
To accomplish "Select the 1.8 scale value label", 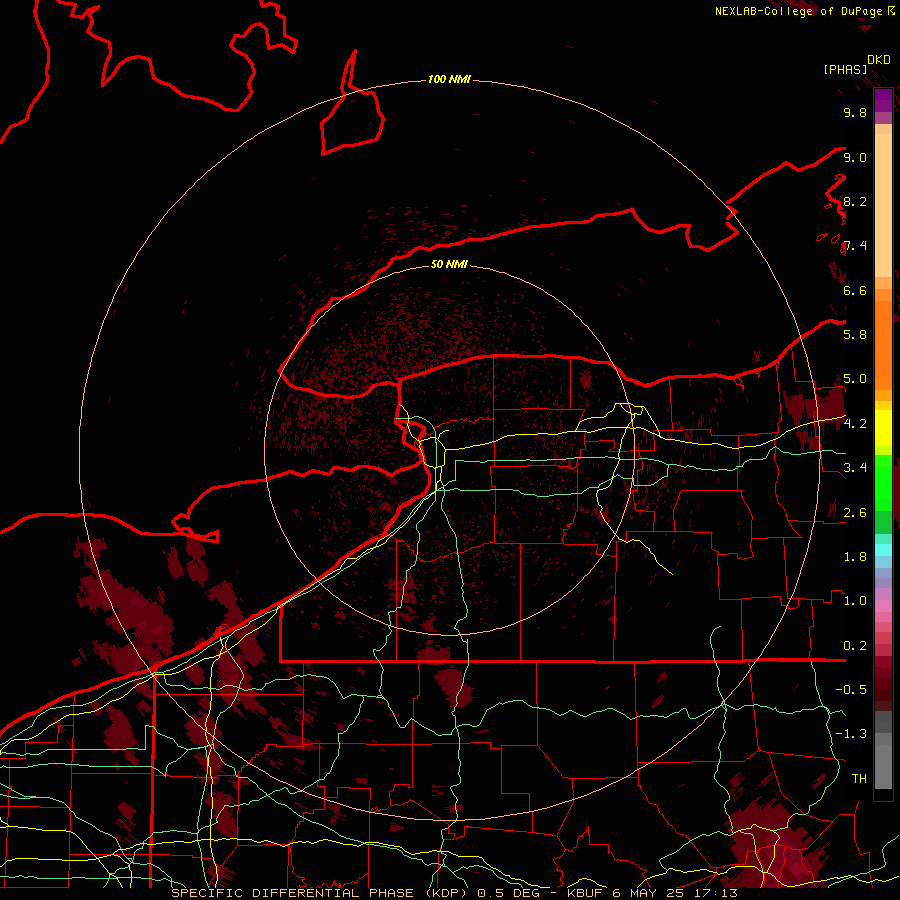I will tap(855, 556).
